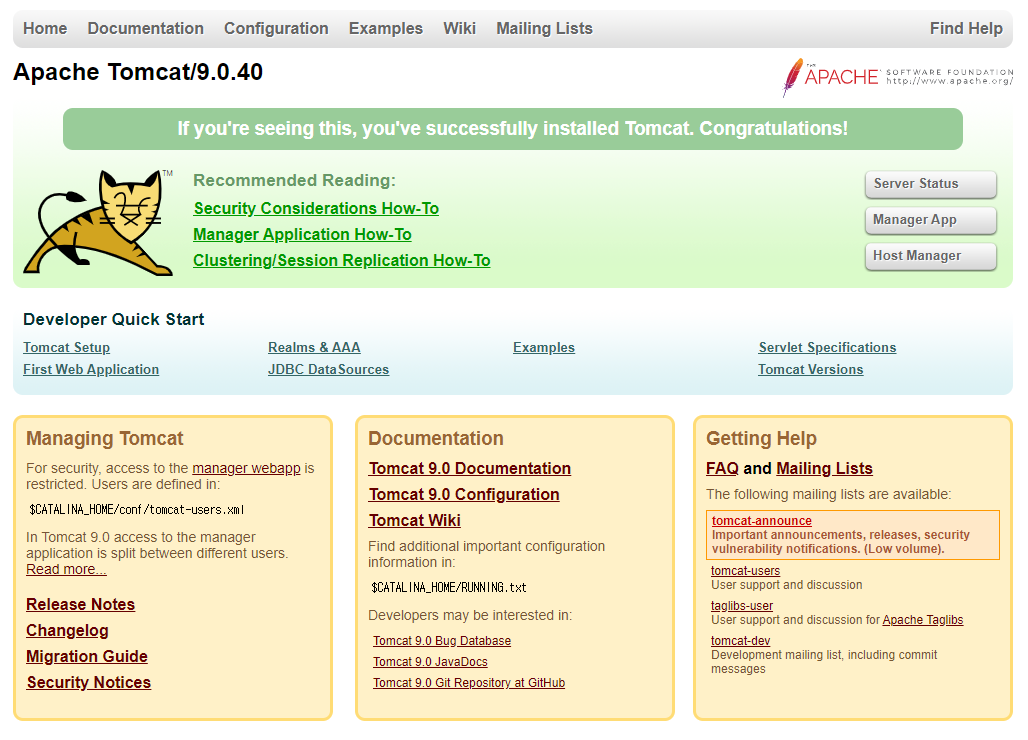Open the Realms & AAA link

click(314, 347)
